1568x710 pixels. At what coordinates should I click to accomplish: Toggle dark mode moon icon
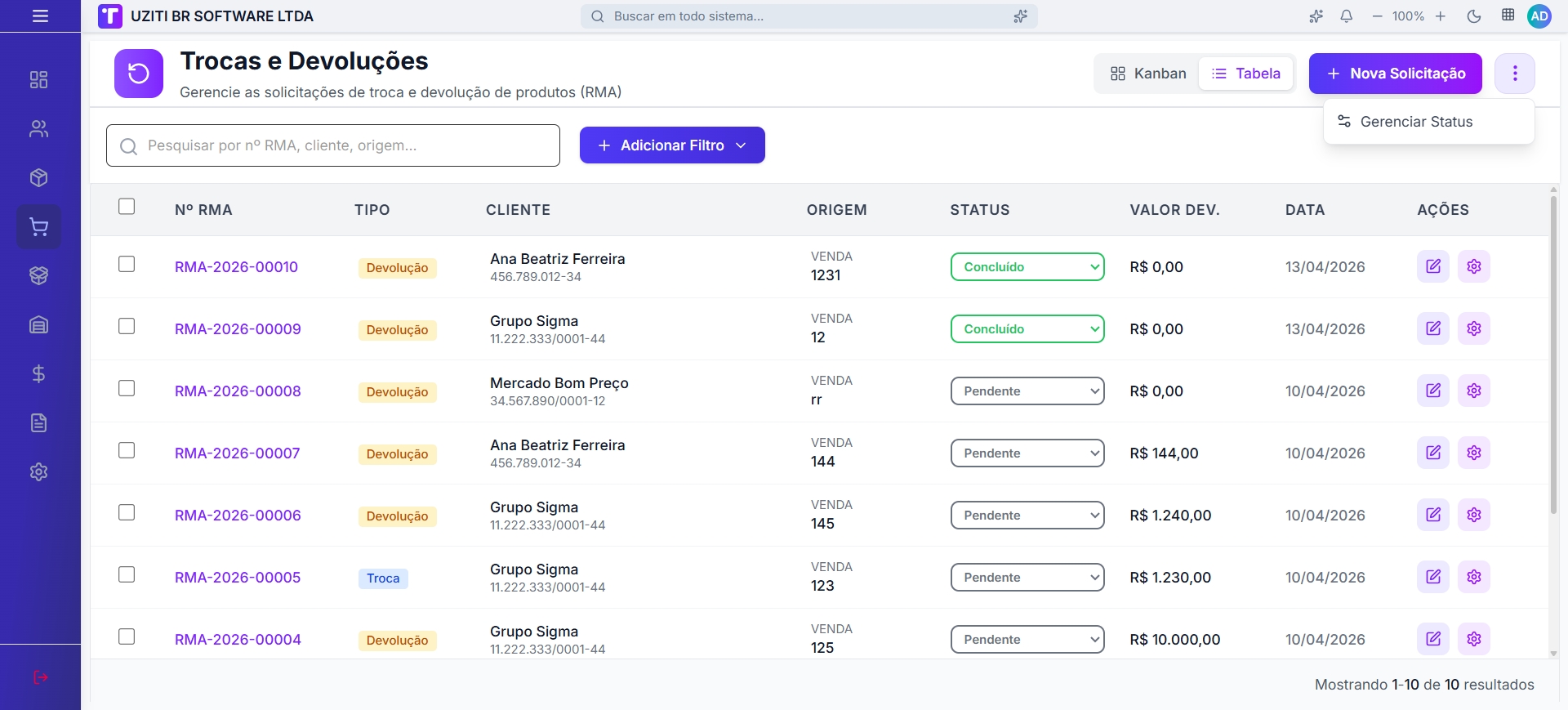(x=1473, y=16)
